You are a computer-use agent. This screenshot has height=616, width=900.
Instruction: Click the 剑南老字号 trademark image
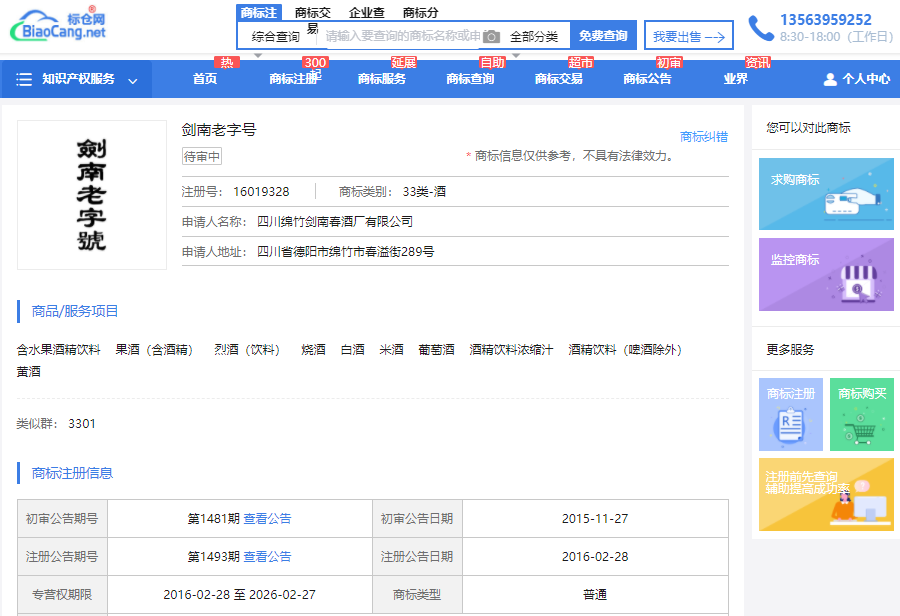92,195
